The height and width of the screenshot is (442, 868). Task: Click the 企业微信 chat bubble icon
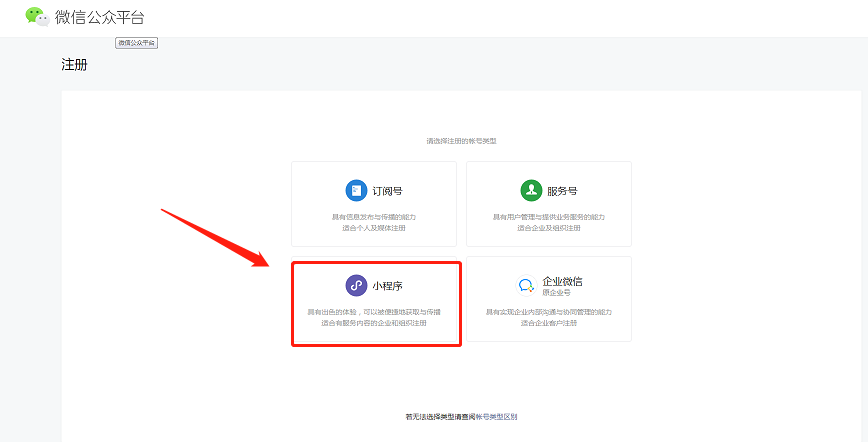[525, 286]
